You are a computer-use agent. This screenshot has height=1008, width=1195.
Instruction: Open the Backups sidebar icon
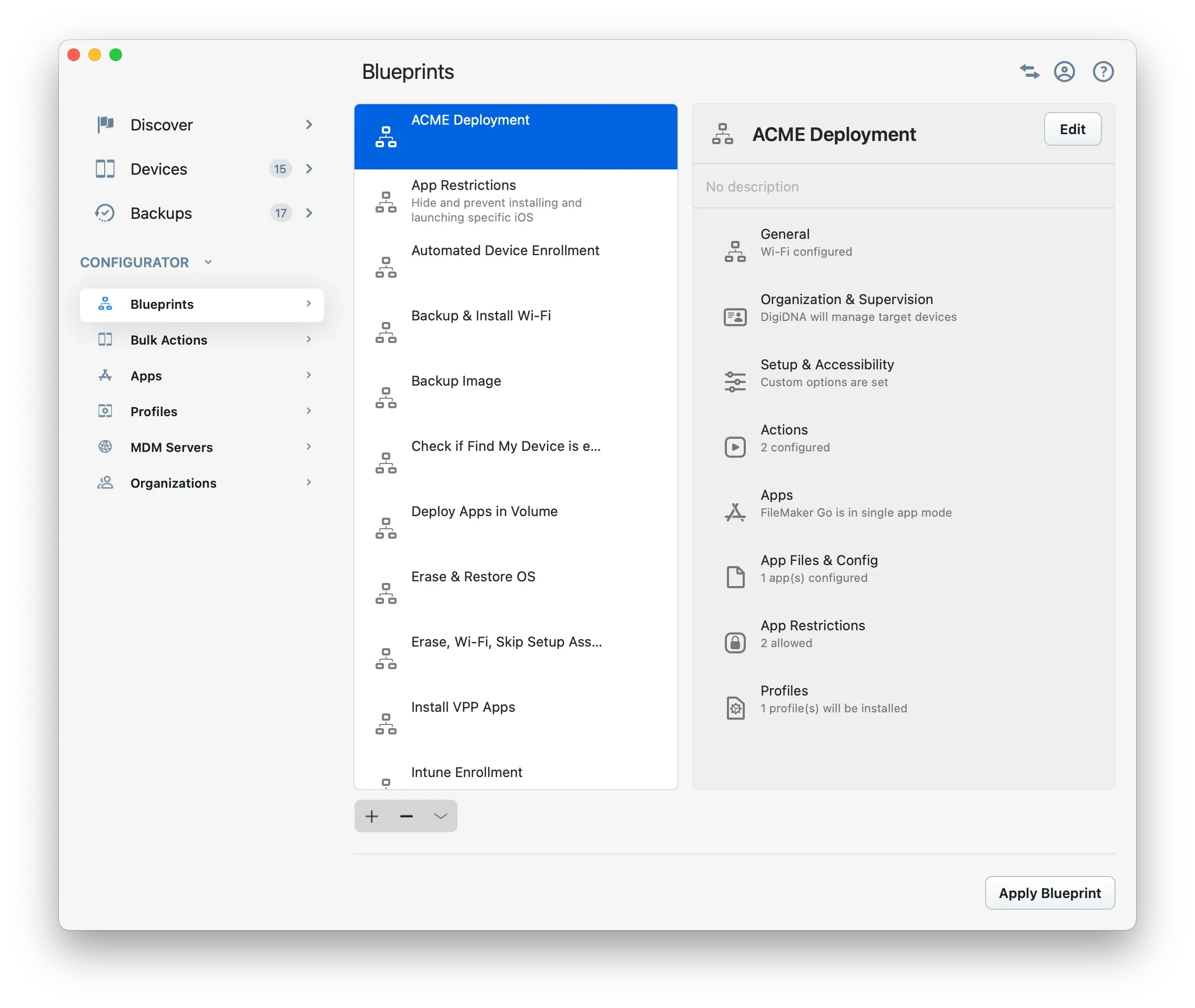click(105, 213)
